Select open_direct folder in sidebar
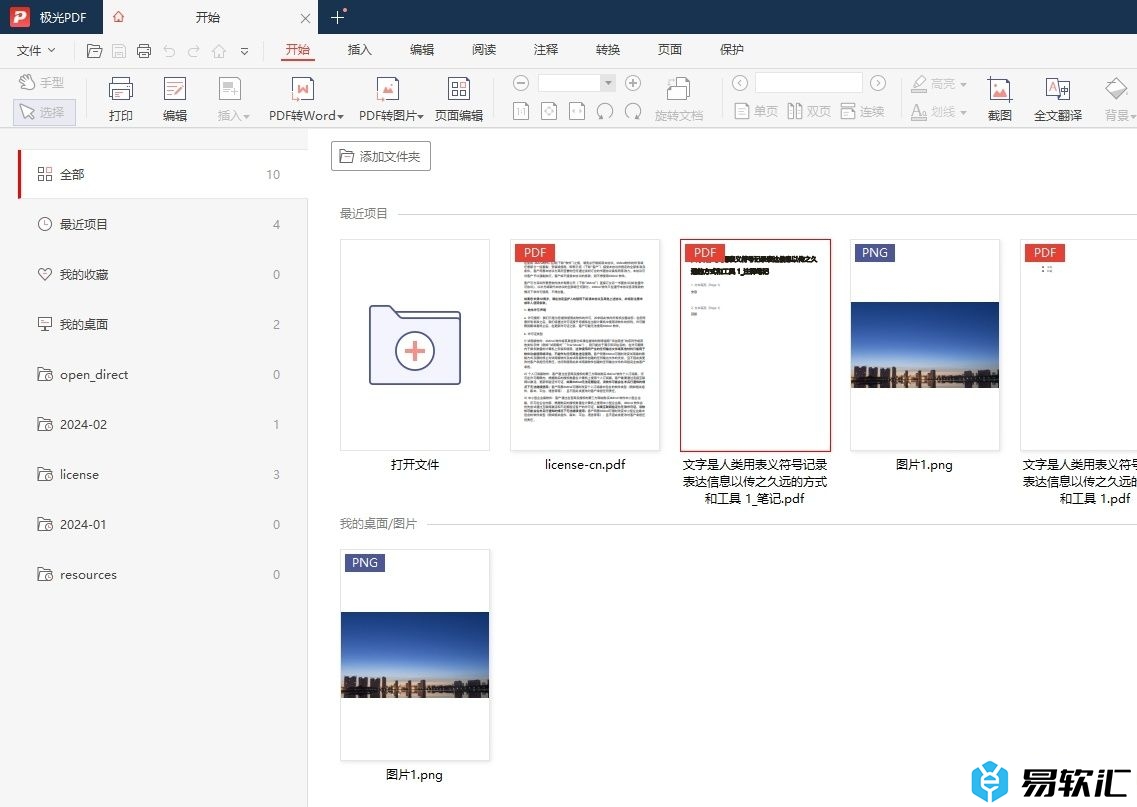 coord(163,375)
